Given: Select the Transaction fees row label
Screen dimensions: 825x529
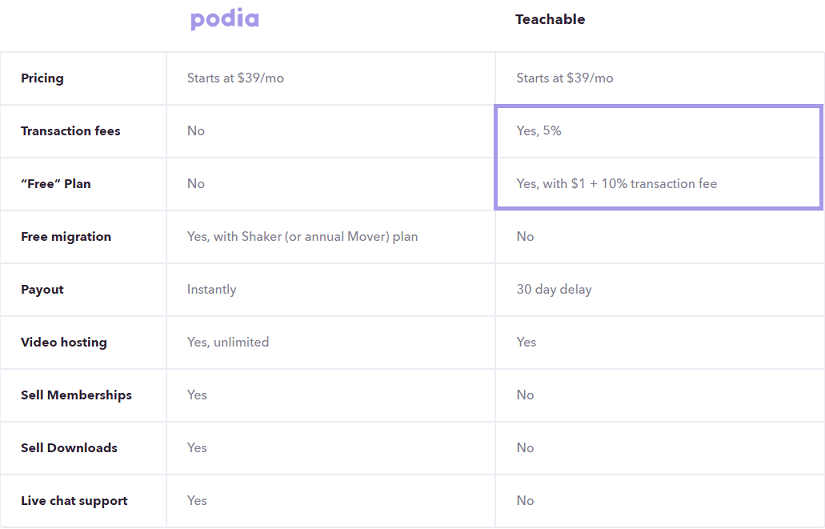Looking at the screenshot, I should pyautogui.click(x=71, y=131).
